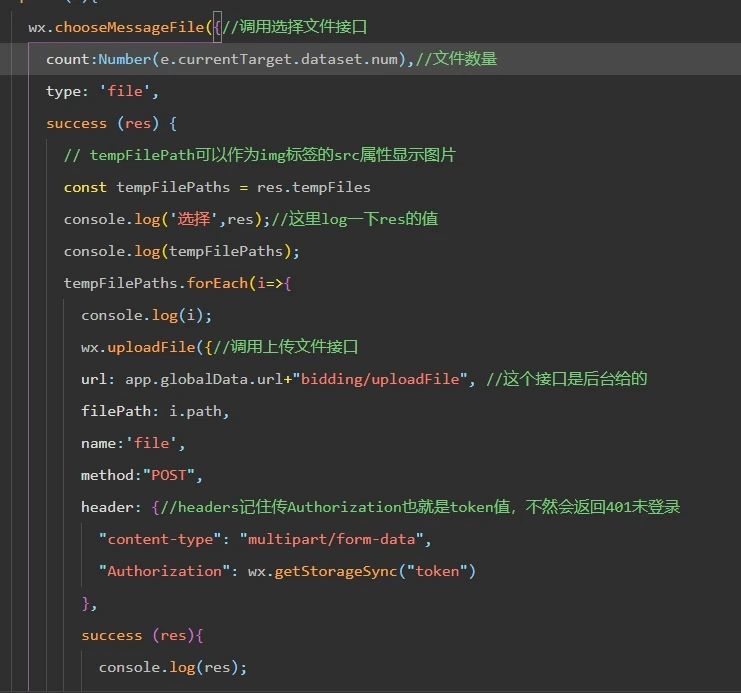
Task: Click the //这个接口是后台给的 comment
Action: point(567,379)
